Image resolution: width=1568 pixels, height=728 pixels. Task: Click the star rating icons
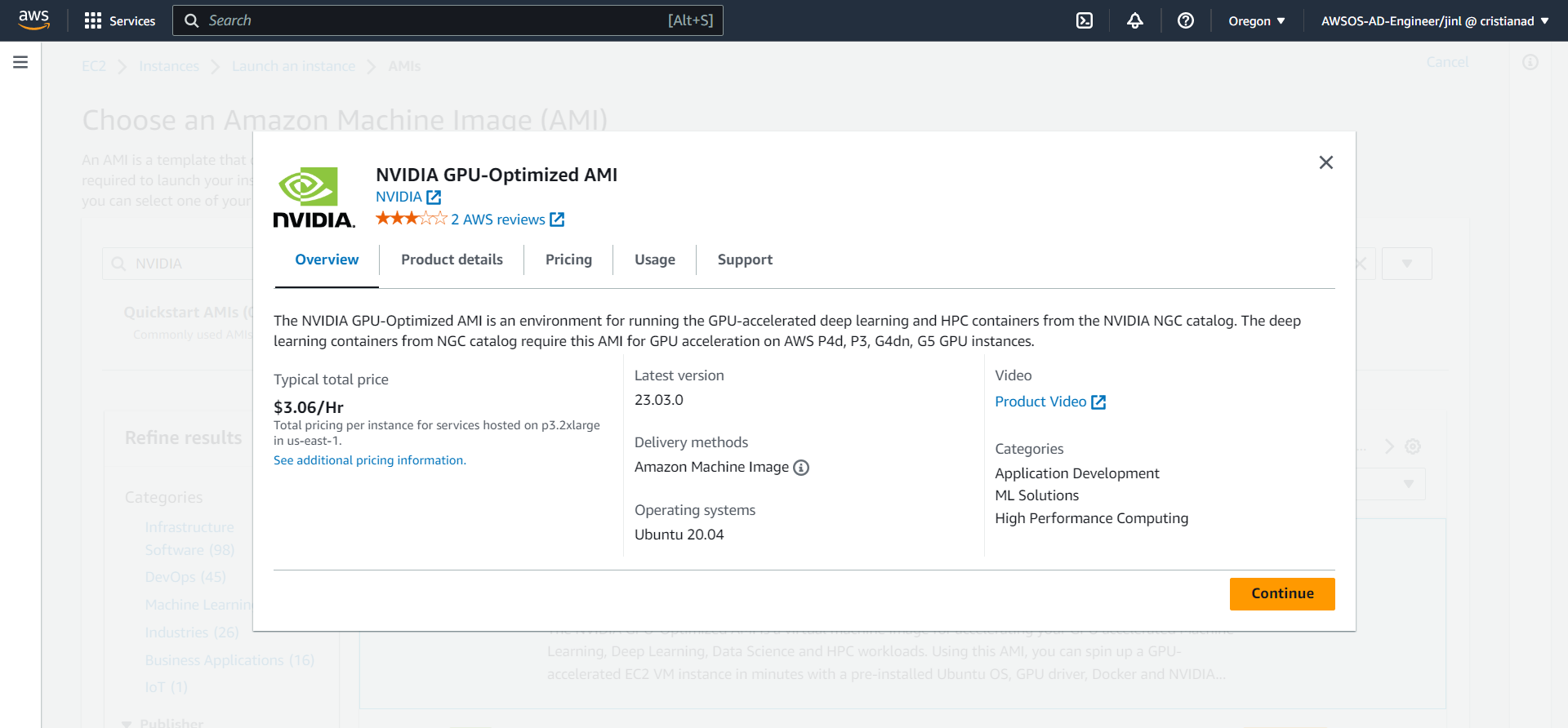pos(412,219)
